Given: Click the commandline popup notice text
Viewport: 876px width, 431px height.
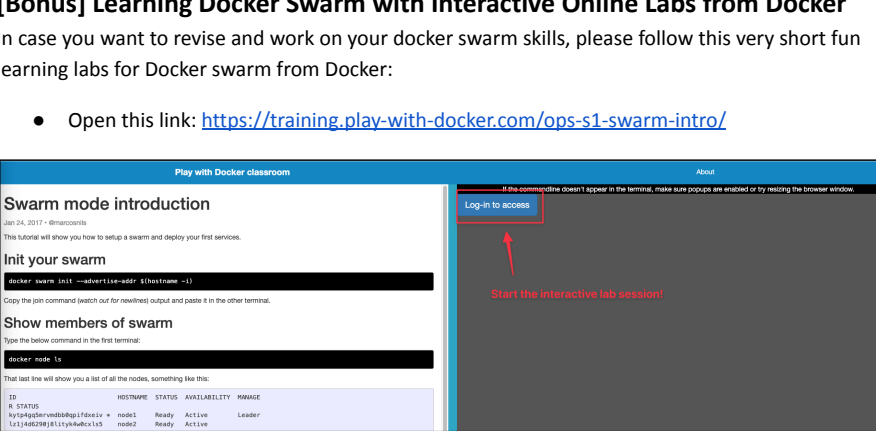Looking at the screenshot, I should pyautogui.click(x=678, y=190).
